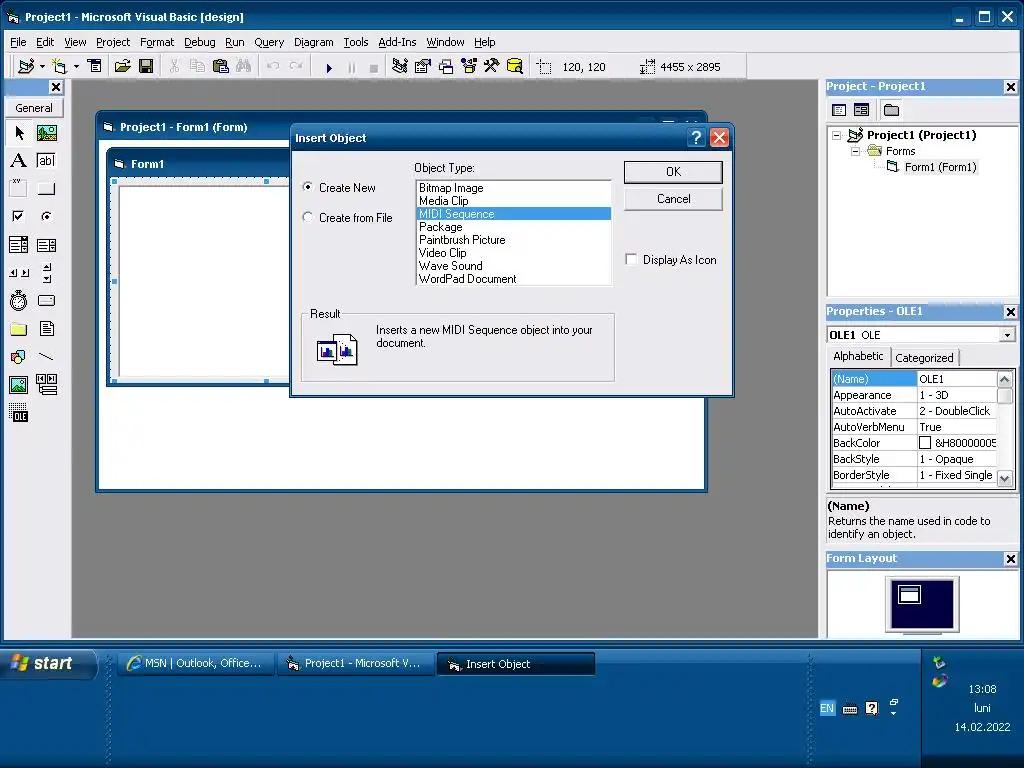The height and width of the screenshot is (768, 1024).
Task: Click Open Project toolbar icon
Action: (123, 66)
